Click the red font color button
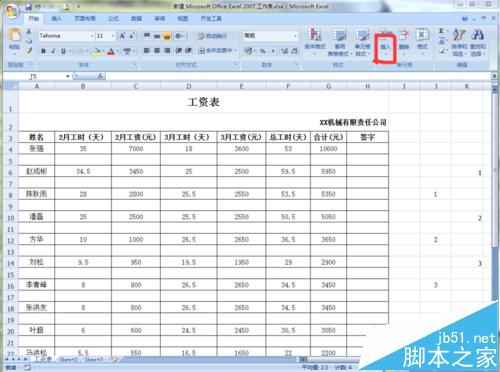Screen dimensions: 500x372 click(111, 51)
